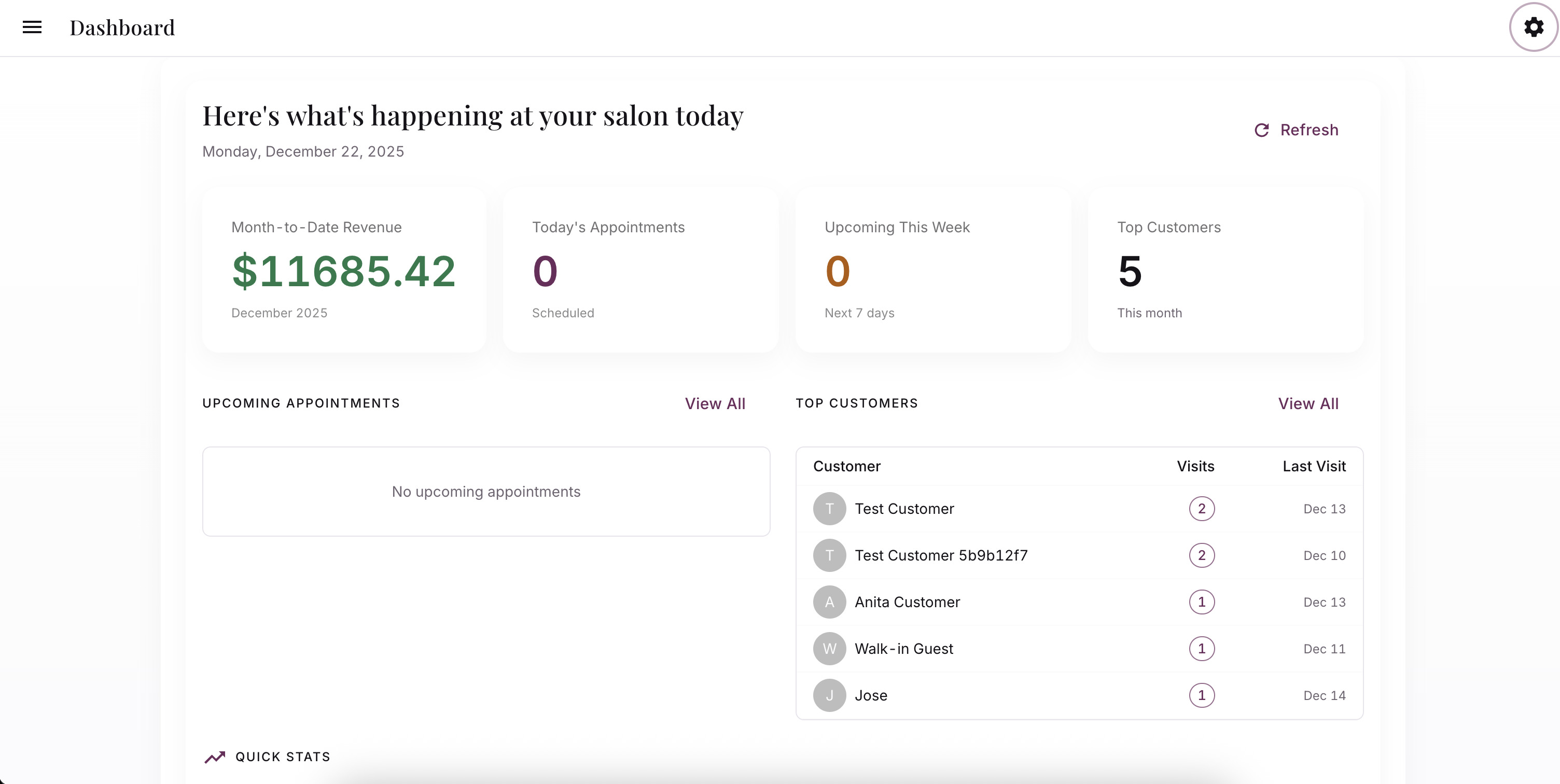
Task: Click Walk-in Guest's W avatar
Action: [x=829, y=648]
